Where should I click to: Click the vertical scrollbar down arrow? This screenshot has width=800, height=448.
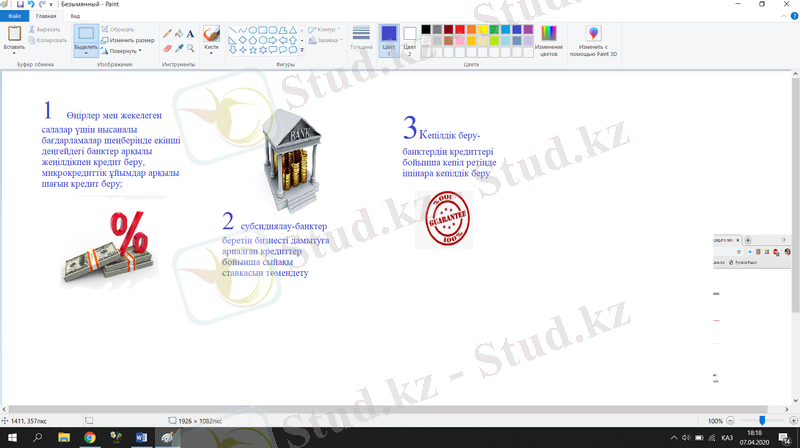795,401
